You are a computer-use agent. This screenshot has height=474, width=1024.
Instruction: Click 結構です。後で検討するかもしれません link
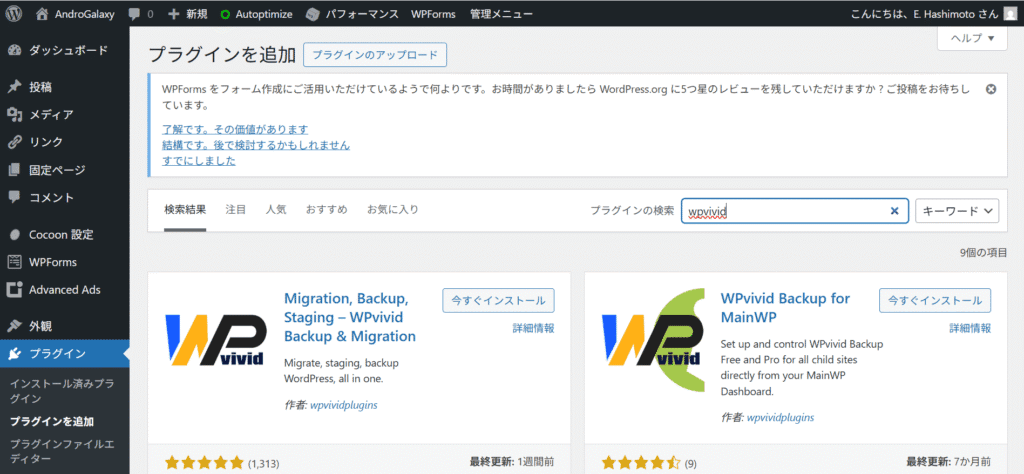tap(256, 145)
